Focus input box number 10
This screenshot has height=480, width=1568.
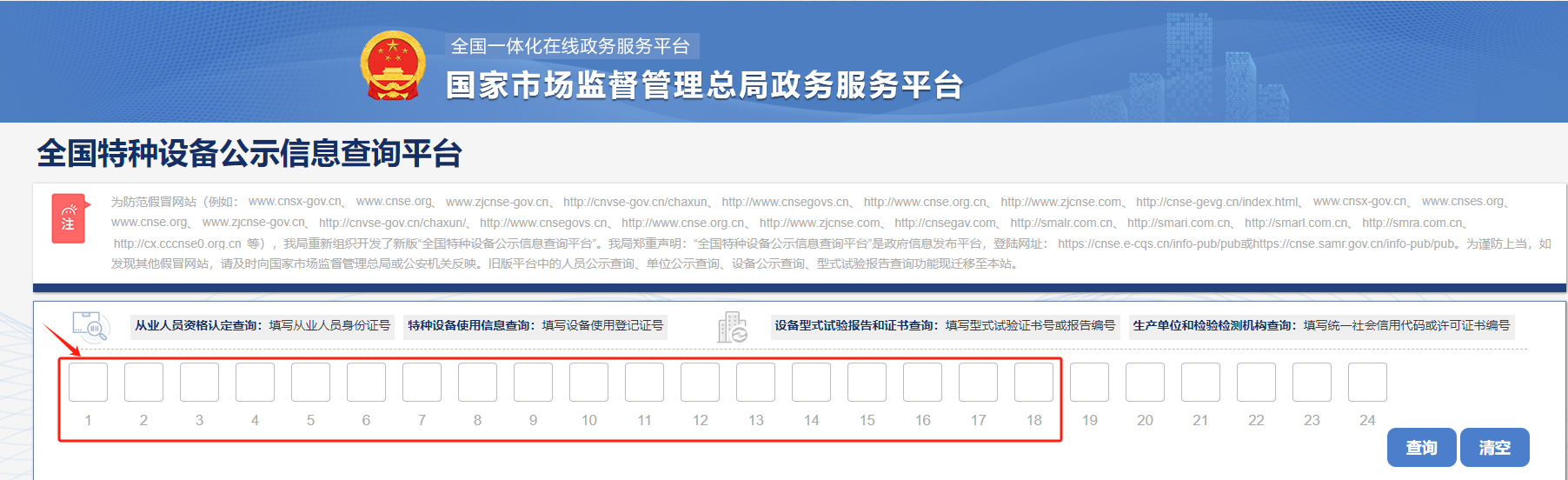click(588, 383)
